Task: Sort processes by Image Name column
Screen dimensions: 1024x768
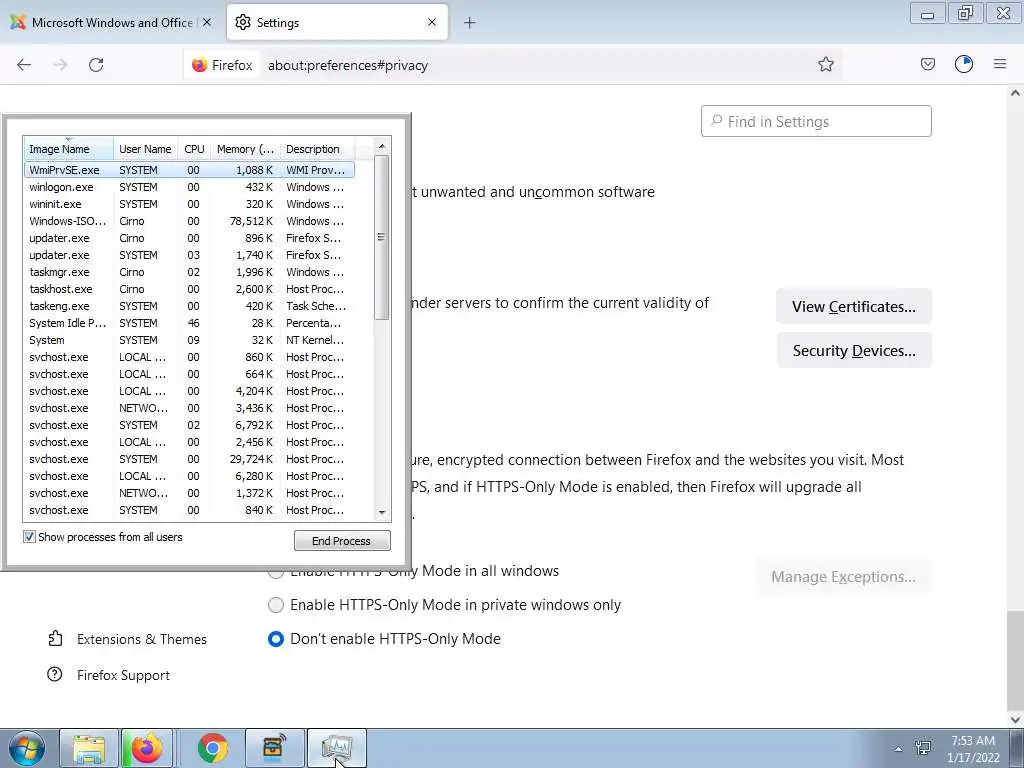Action: pyautogui.click(x=68, y=149)
